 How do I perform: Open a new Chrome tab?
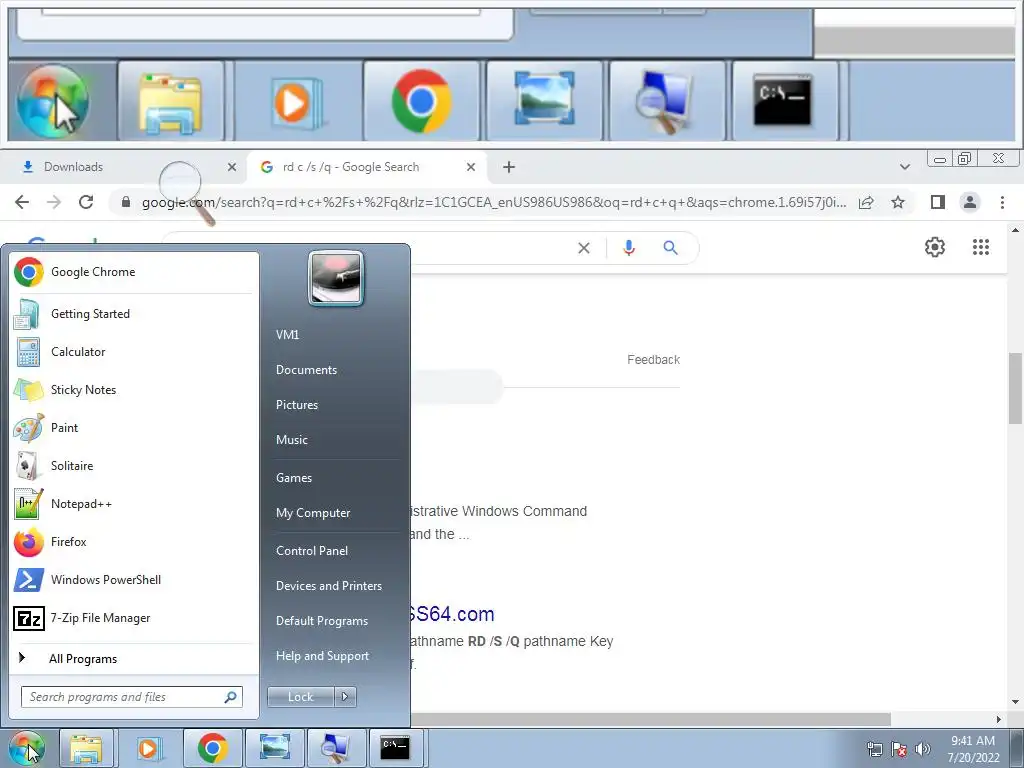(x=509, y=167)
